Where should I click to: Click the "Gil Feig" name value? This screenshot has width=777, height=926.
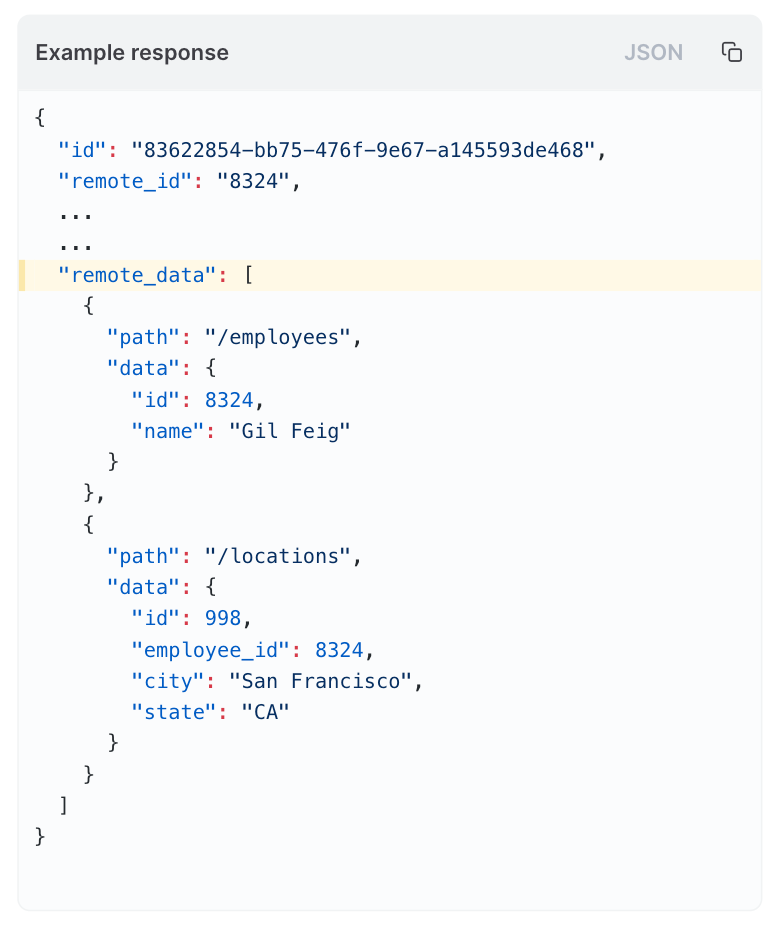click(x=290, y=430)
